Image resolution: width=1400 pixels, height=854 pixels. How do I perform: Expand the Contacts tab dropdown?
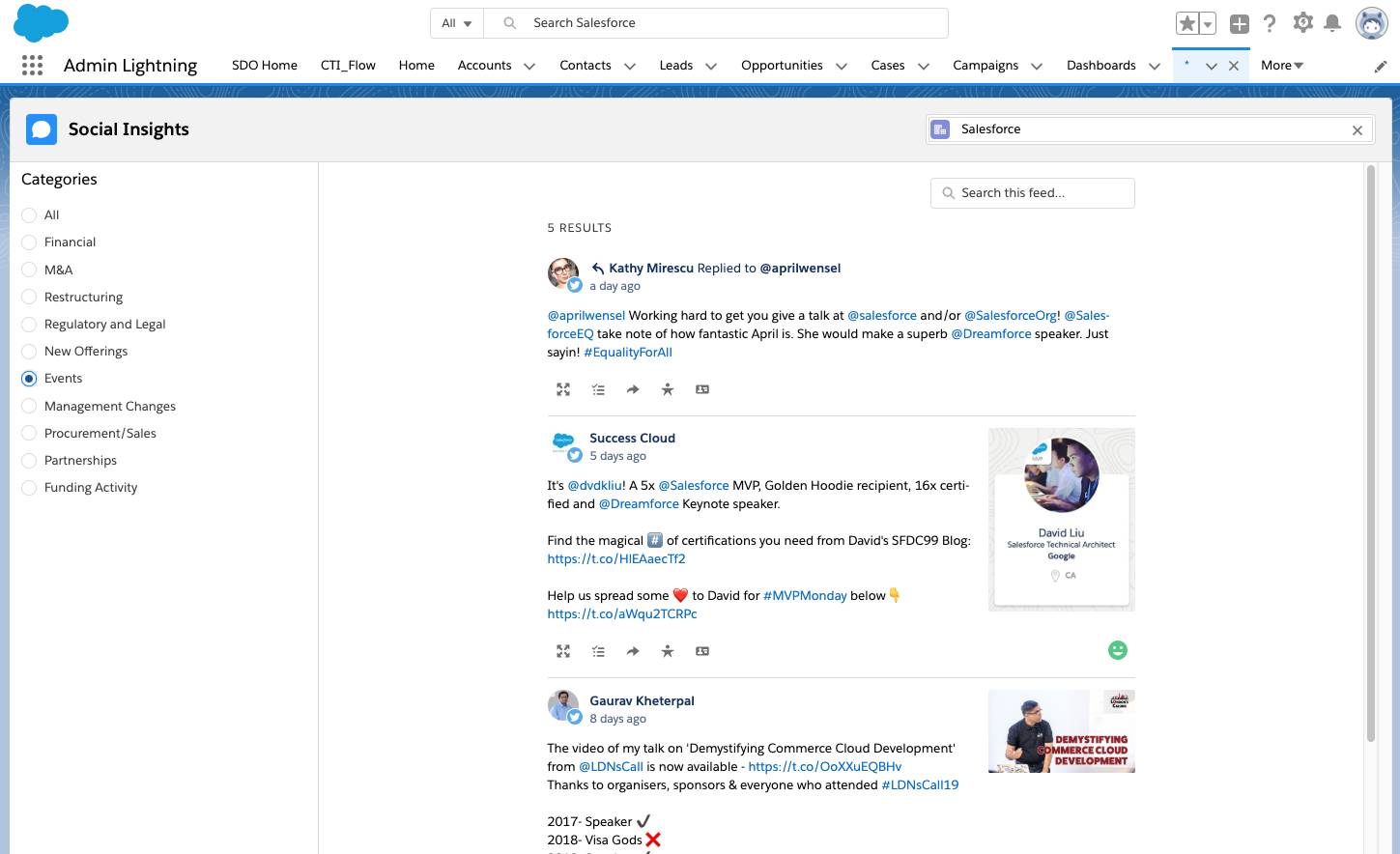point(630,66)
